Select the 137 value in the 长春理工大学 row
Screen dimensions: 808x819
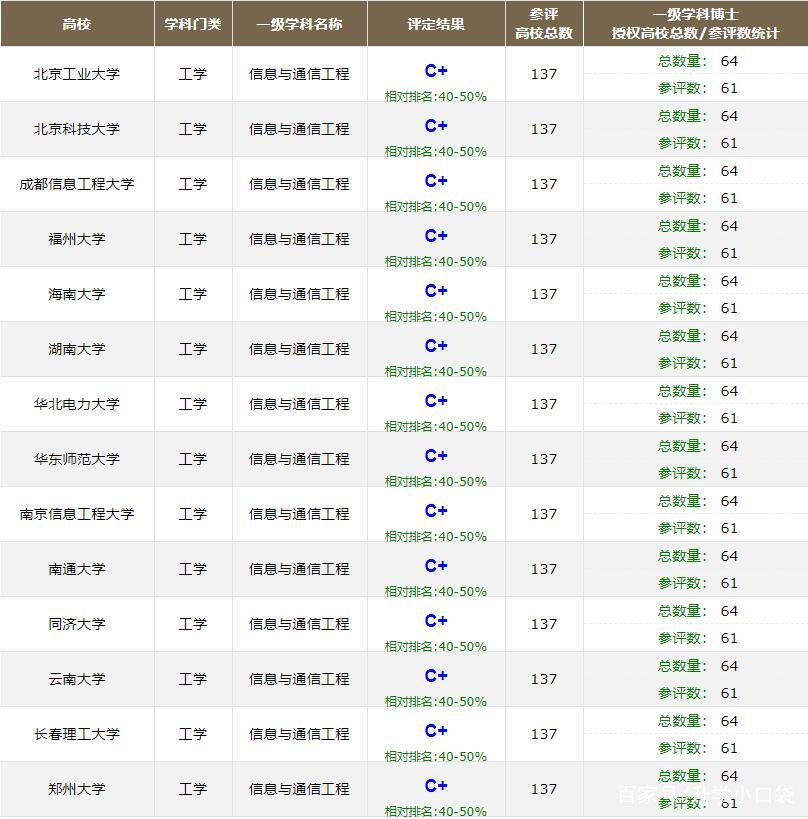point(544,734)
